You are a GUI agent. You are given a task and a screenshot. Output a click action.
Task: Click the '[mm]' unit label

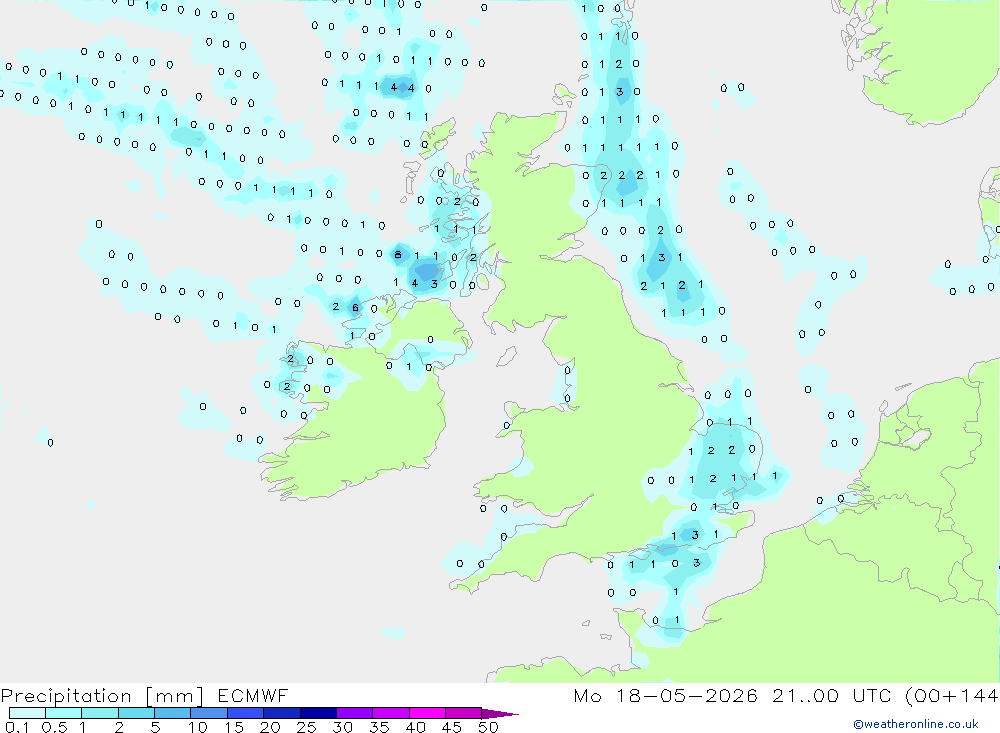pos(174,696)
